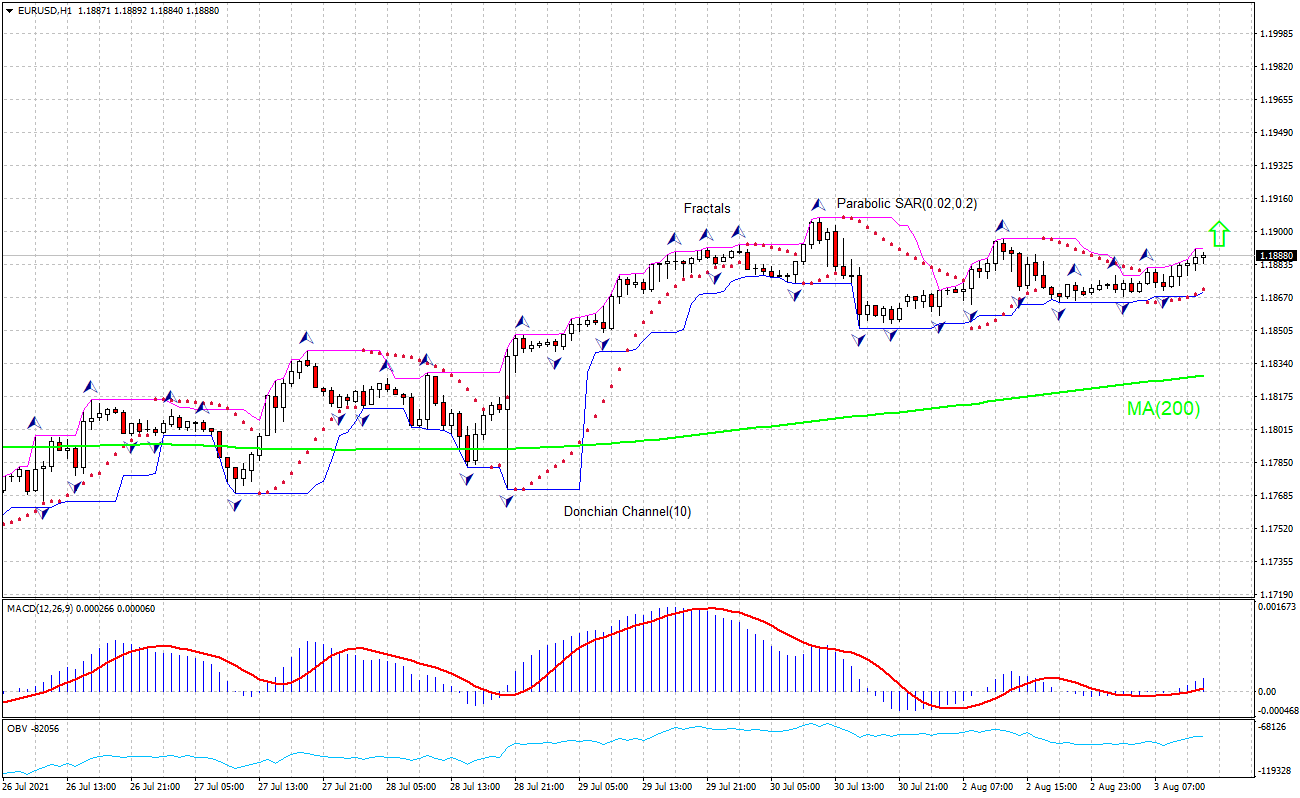This screenshot has width=1300, height=798.
Task: Select the 1.19000 price level on the scale
Action: point(1275,230)
